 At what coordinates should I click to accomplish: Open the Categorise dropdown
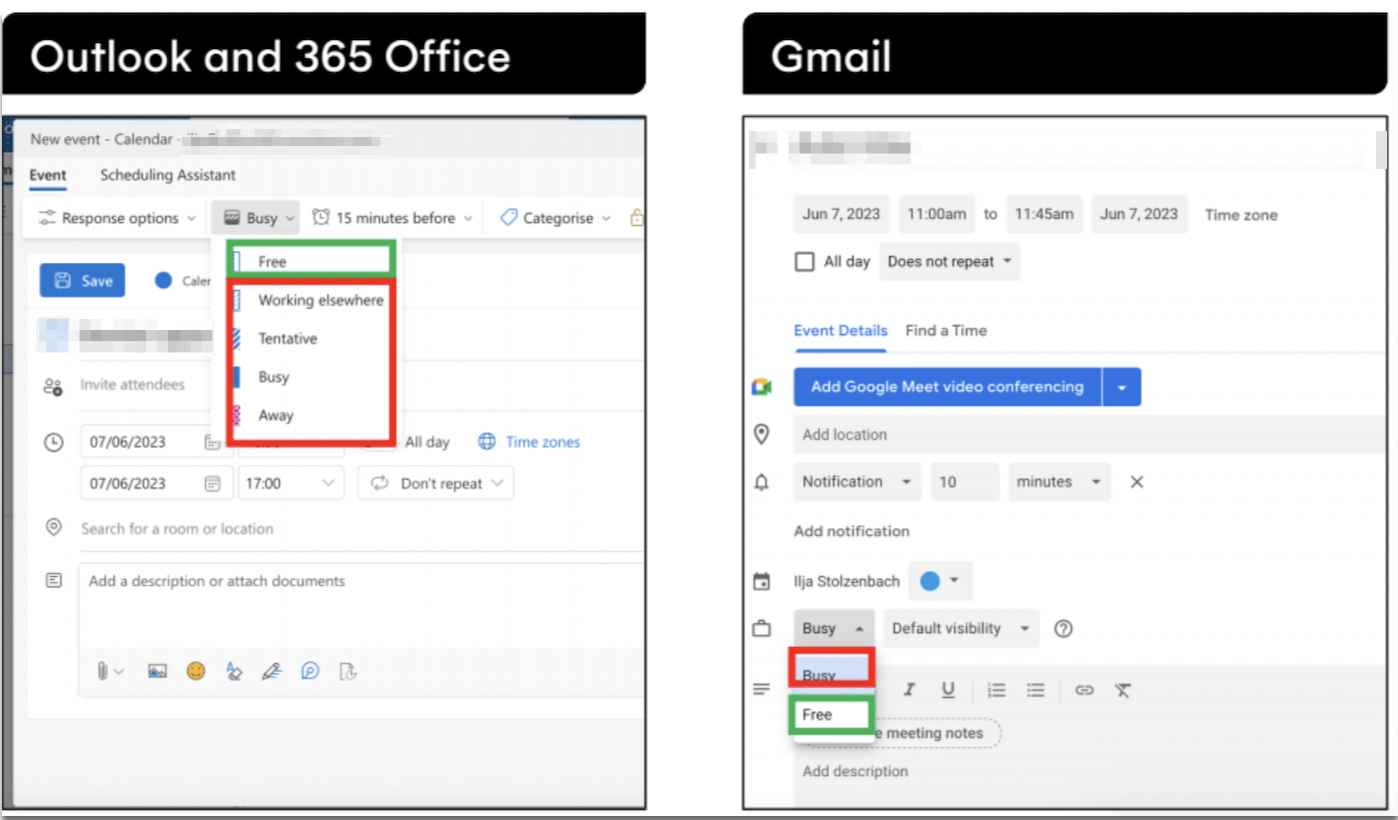click(555, 218)
